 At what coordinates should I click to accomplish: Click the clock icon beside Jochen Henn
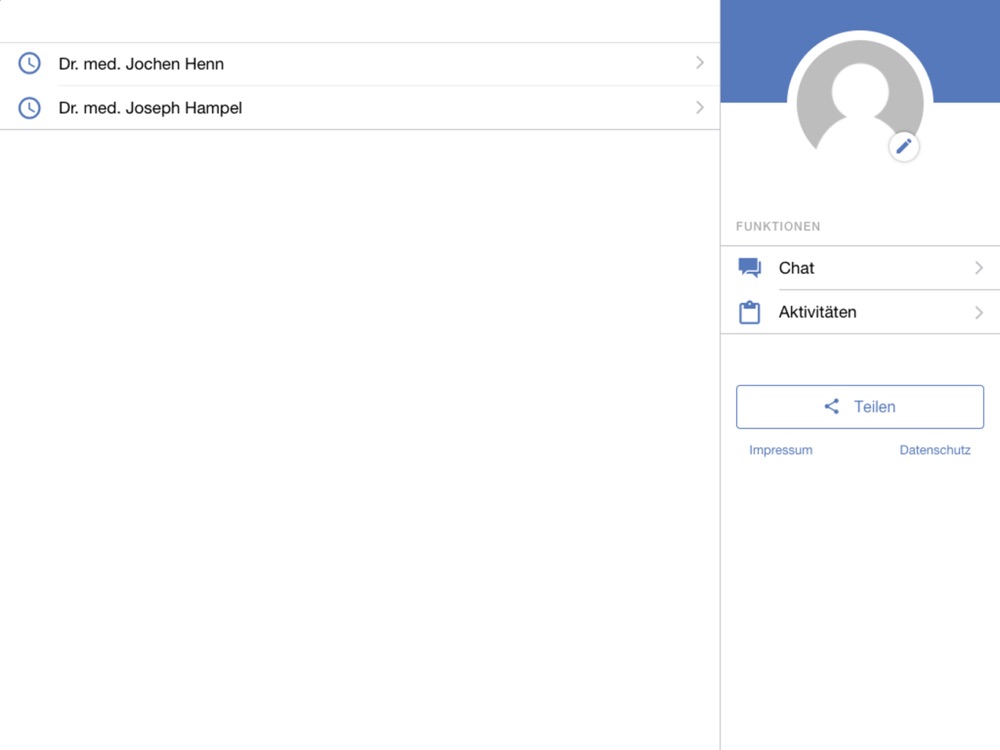point(30,64)
